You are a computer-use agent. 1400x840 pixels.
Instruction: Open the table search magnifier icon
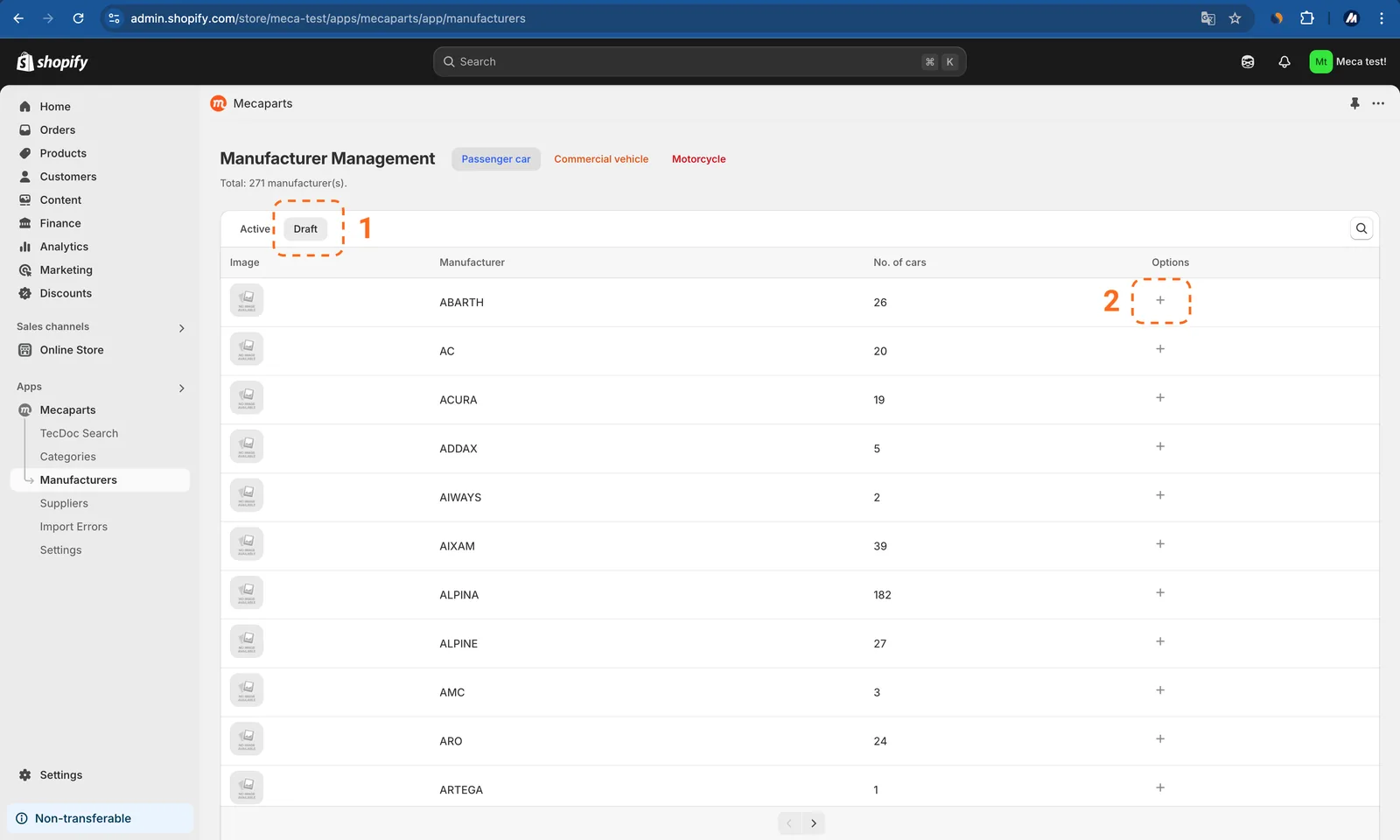click(1361, 228)
